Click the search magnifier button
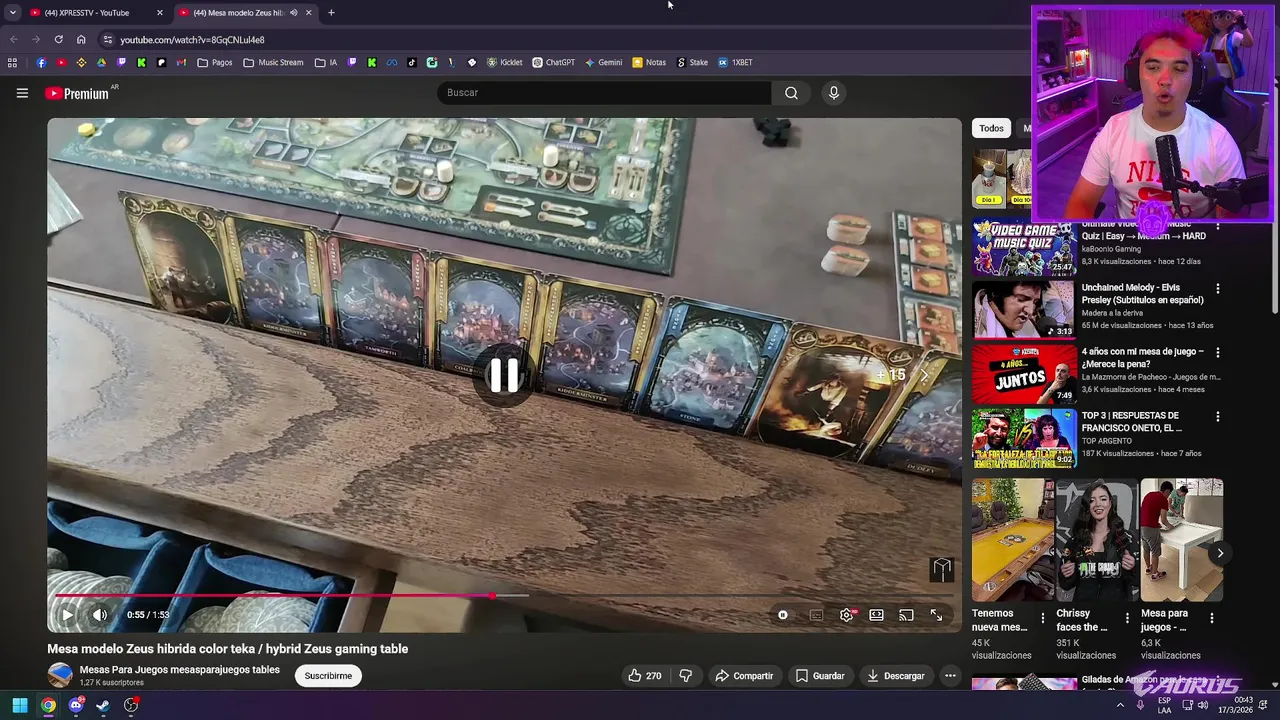This screenshot has height=720, width=1280. pos(791,93)
